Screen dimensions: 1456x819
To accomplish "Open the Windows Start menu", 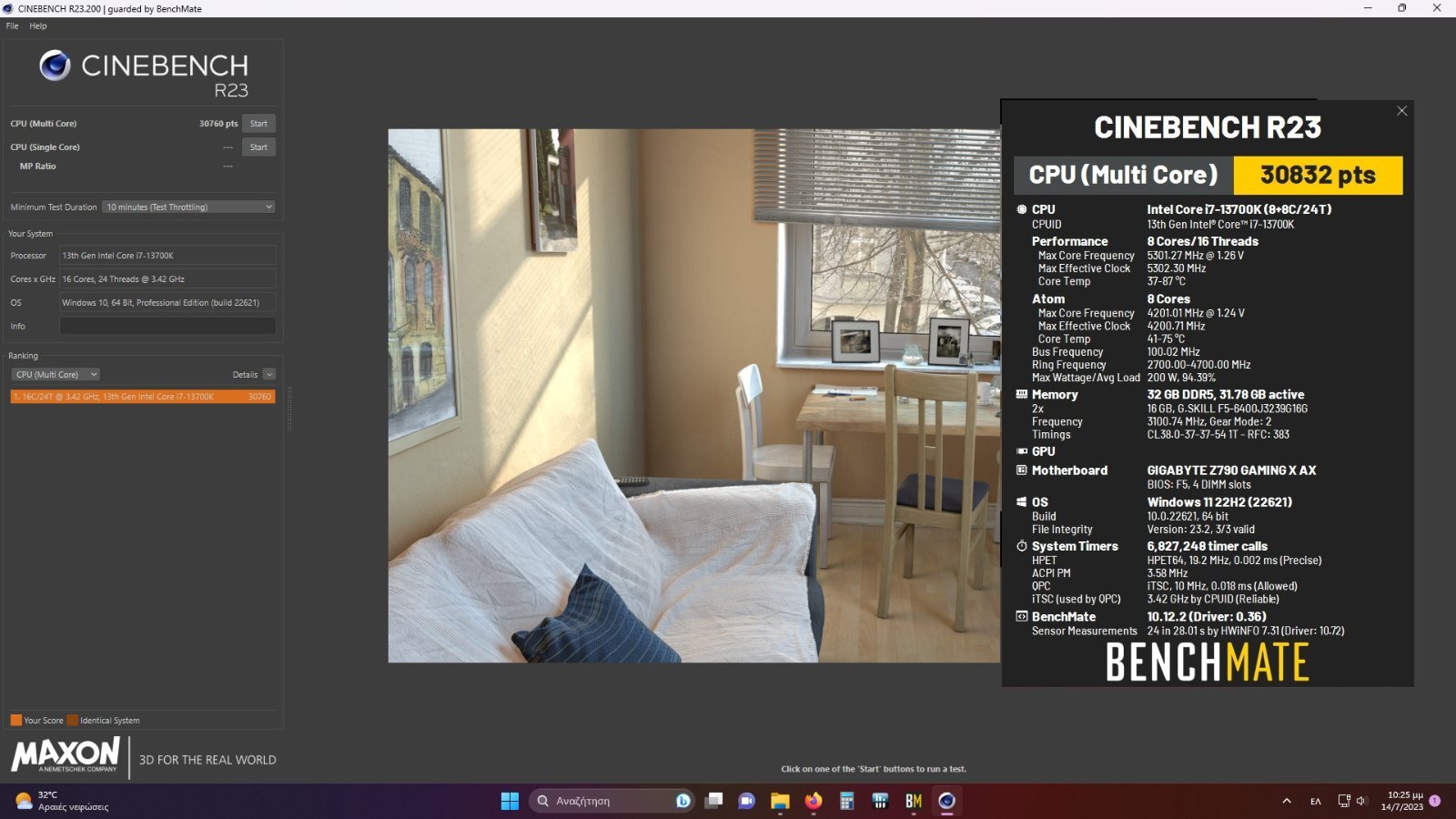I will [510, 801].
